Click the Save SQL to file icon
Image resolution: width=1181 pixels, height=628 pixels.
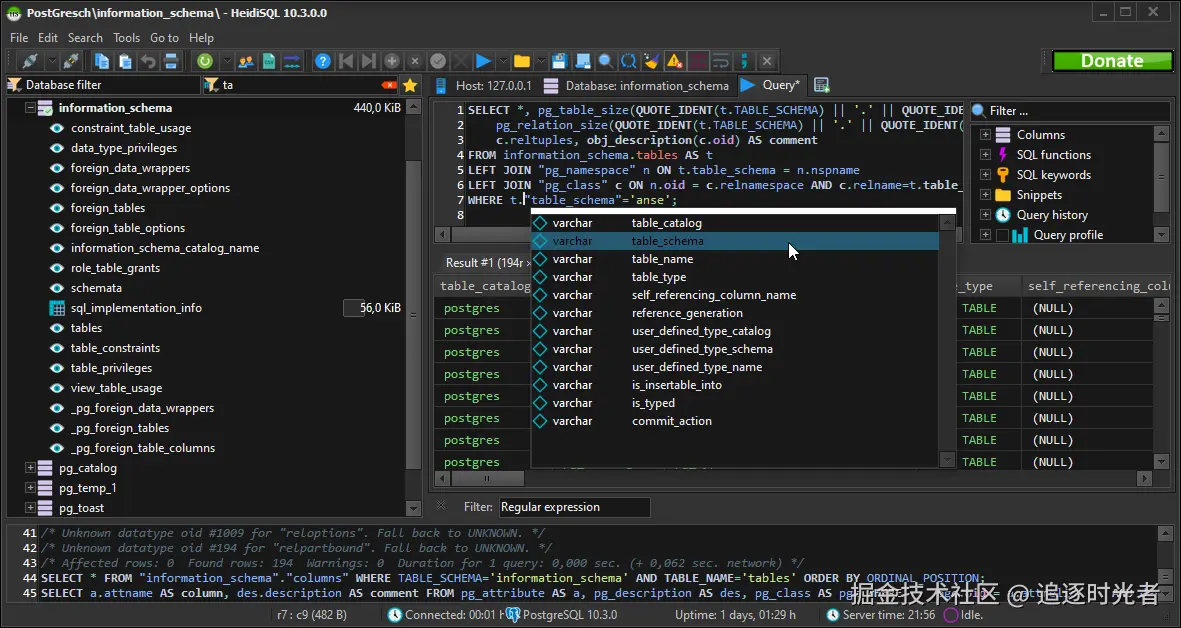559,61
